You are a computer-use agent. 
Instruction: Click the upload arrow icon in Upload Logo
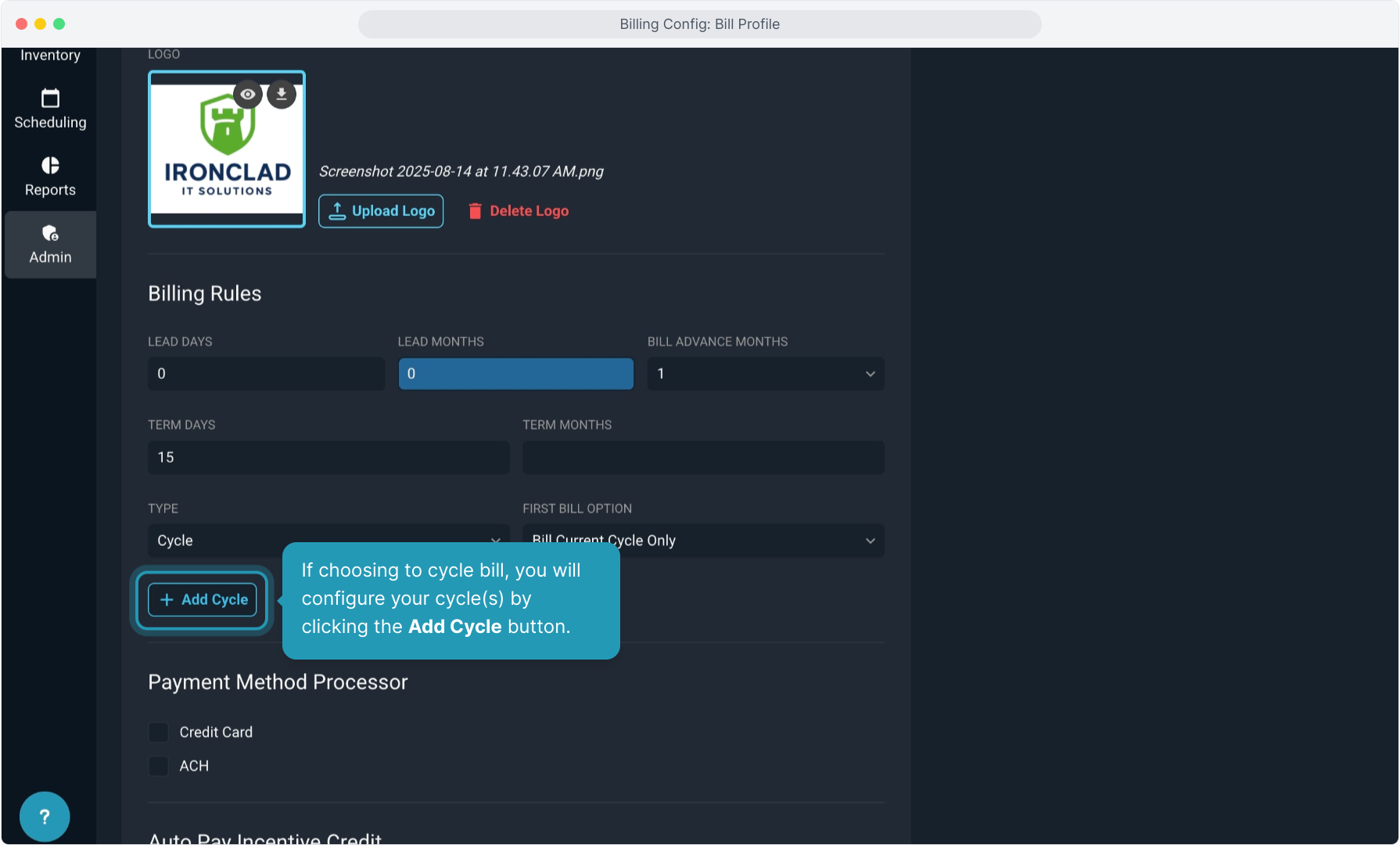pos(337,211)
